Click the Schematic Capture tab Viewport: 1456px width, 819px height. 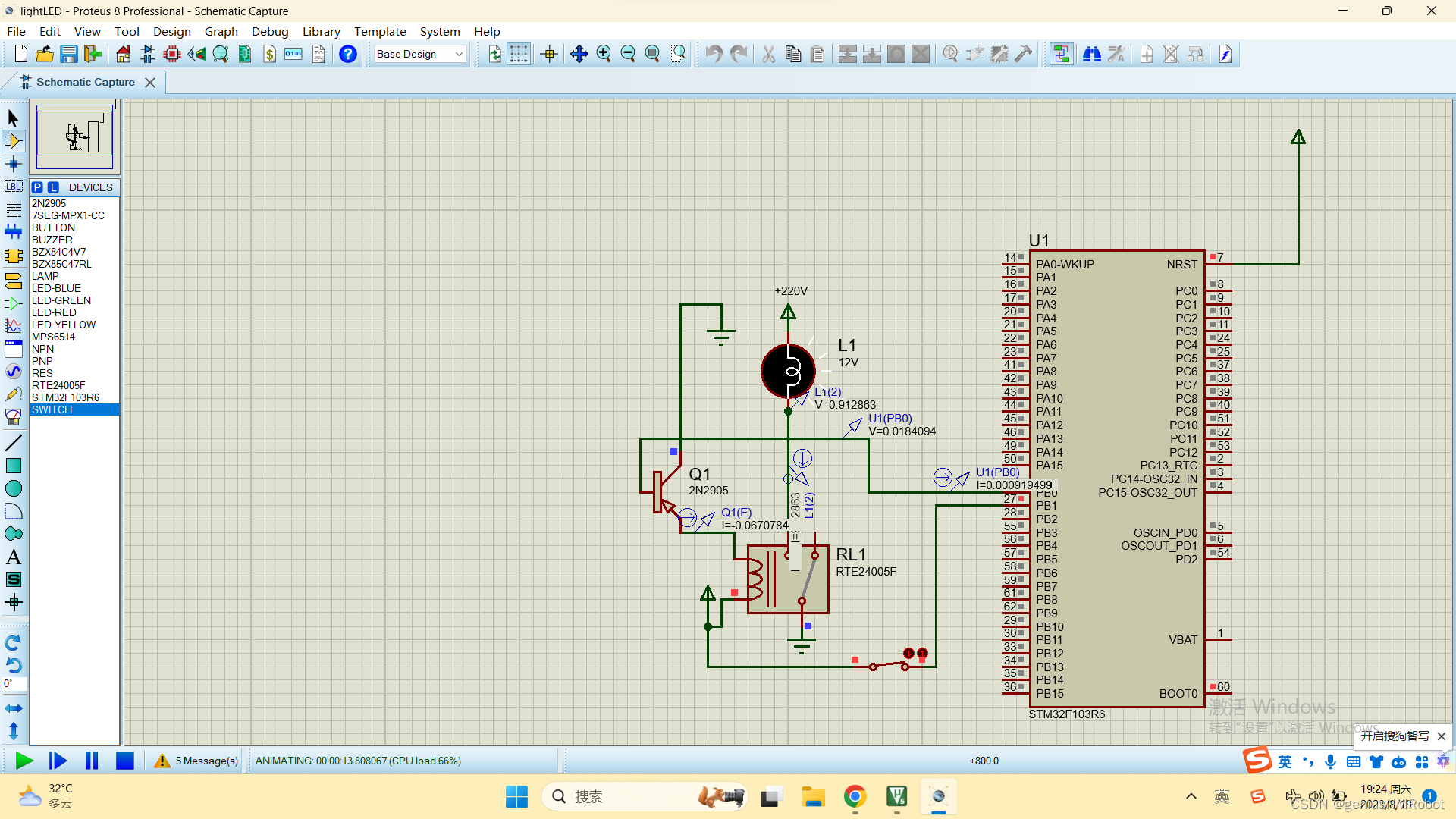85,81
